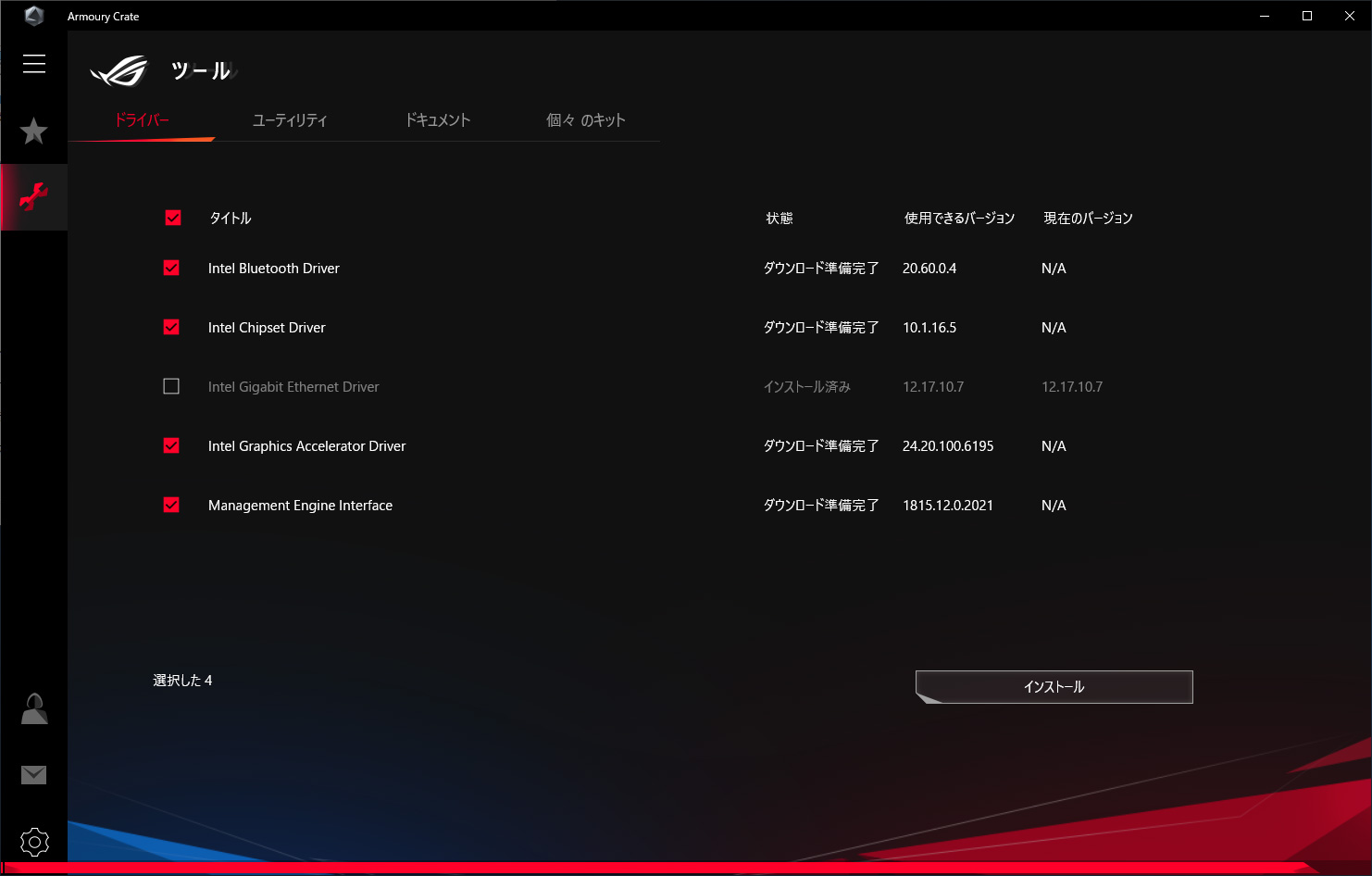The width and height of the screenshot is (1372, 876).
Task: Check the Intel Gigabit Ethernet Driver checkbox
Action: click(x=171, y=386)
